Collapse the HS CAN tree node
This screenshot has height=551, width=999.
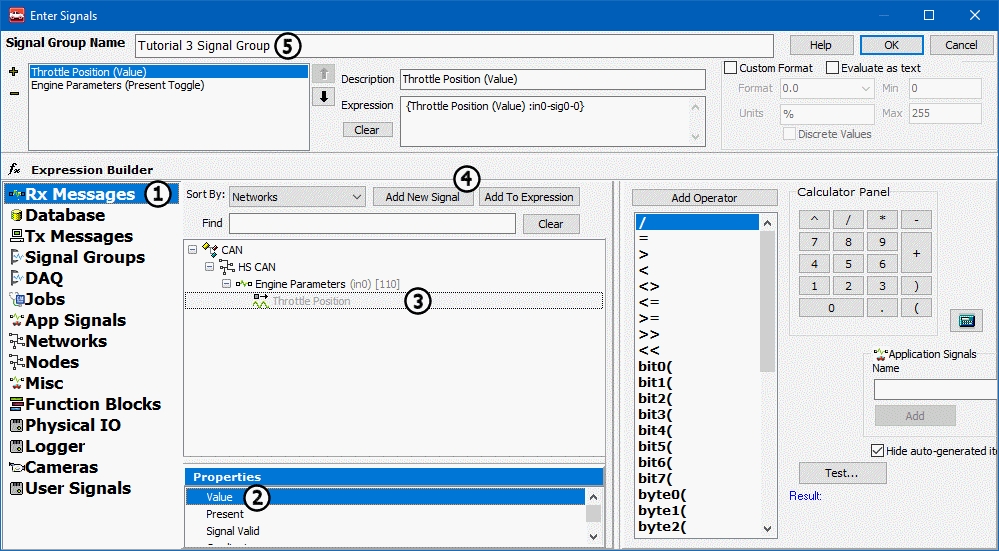210,267
